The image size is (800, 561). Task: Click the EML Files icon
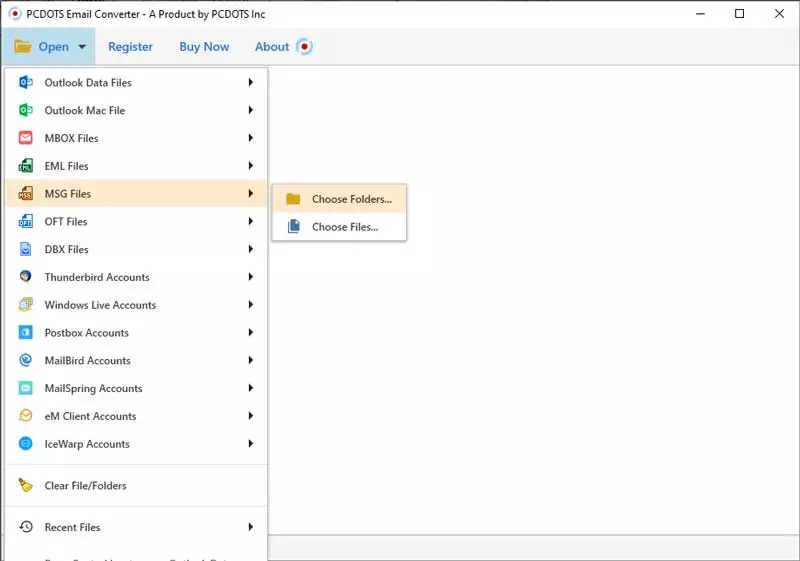tap(26, 166)
